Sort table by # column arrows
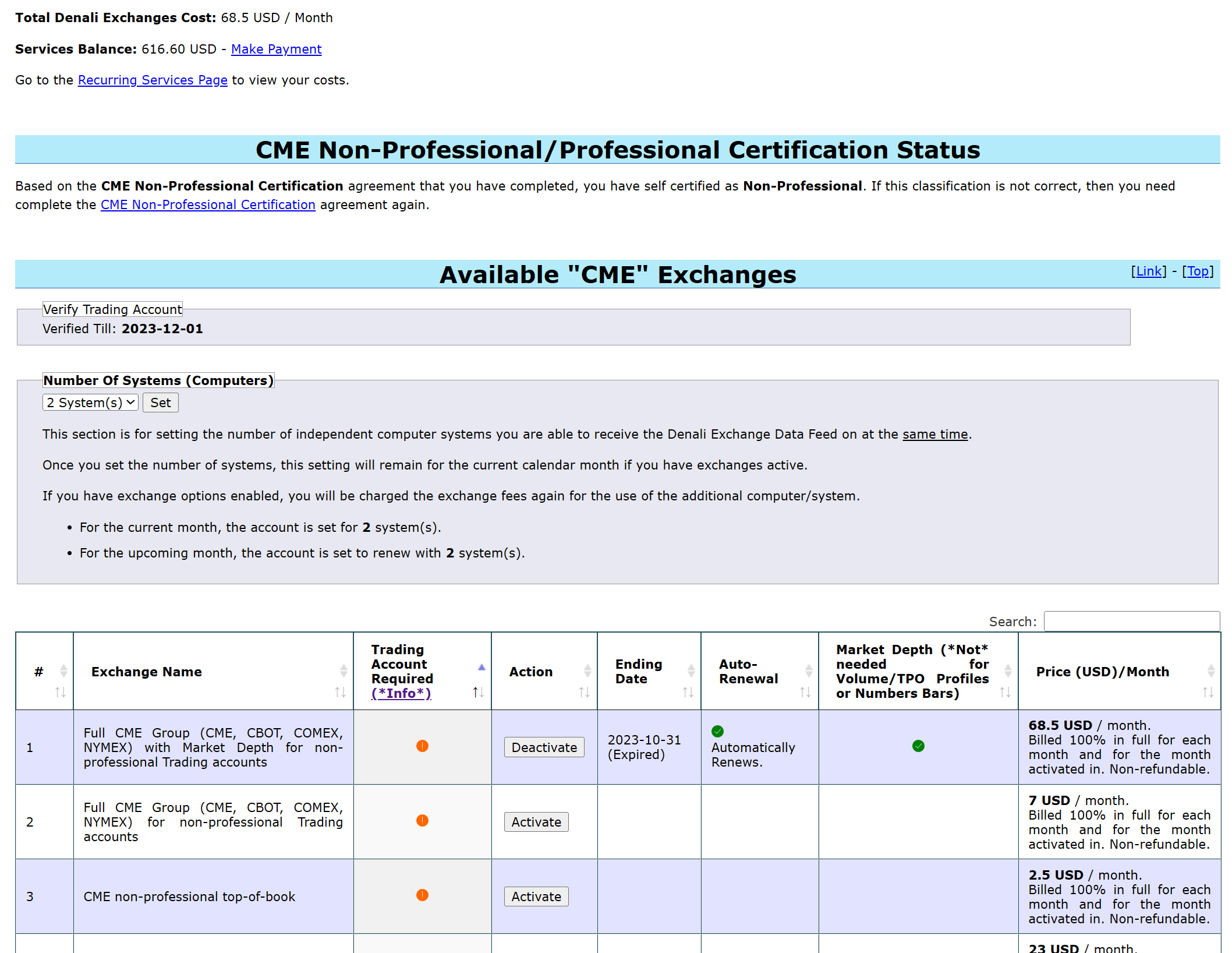The height and width of the screenshot is (953, 1232). (x=61, y=692)
